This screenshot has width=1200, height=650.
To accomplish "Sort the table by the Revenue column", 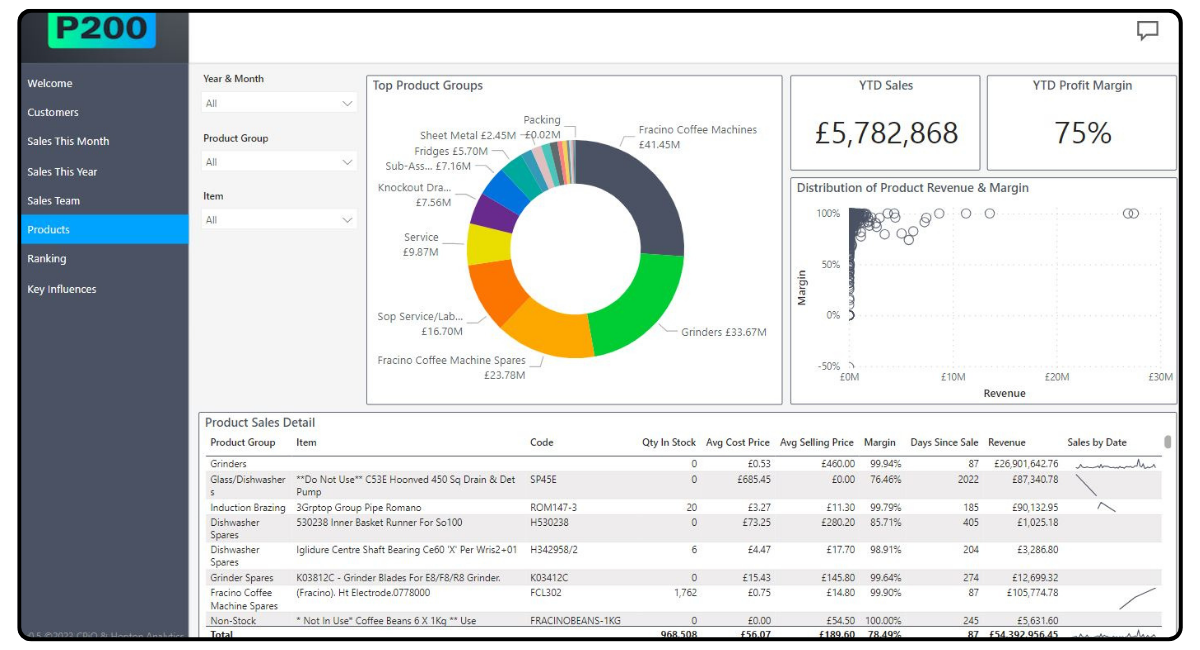I will 1008,442.
